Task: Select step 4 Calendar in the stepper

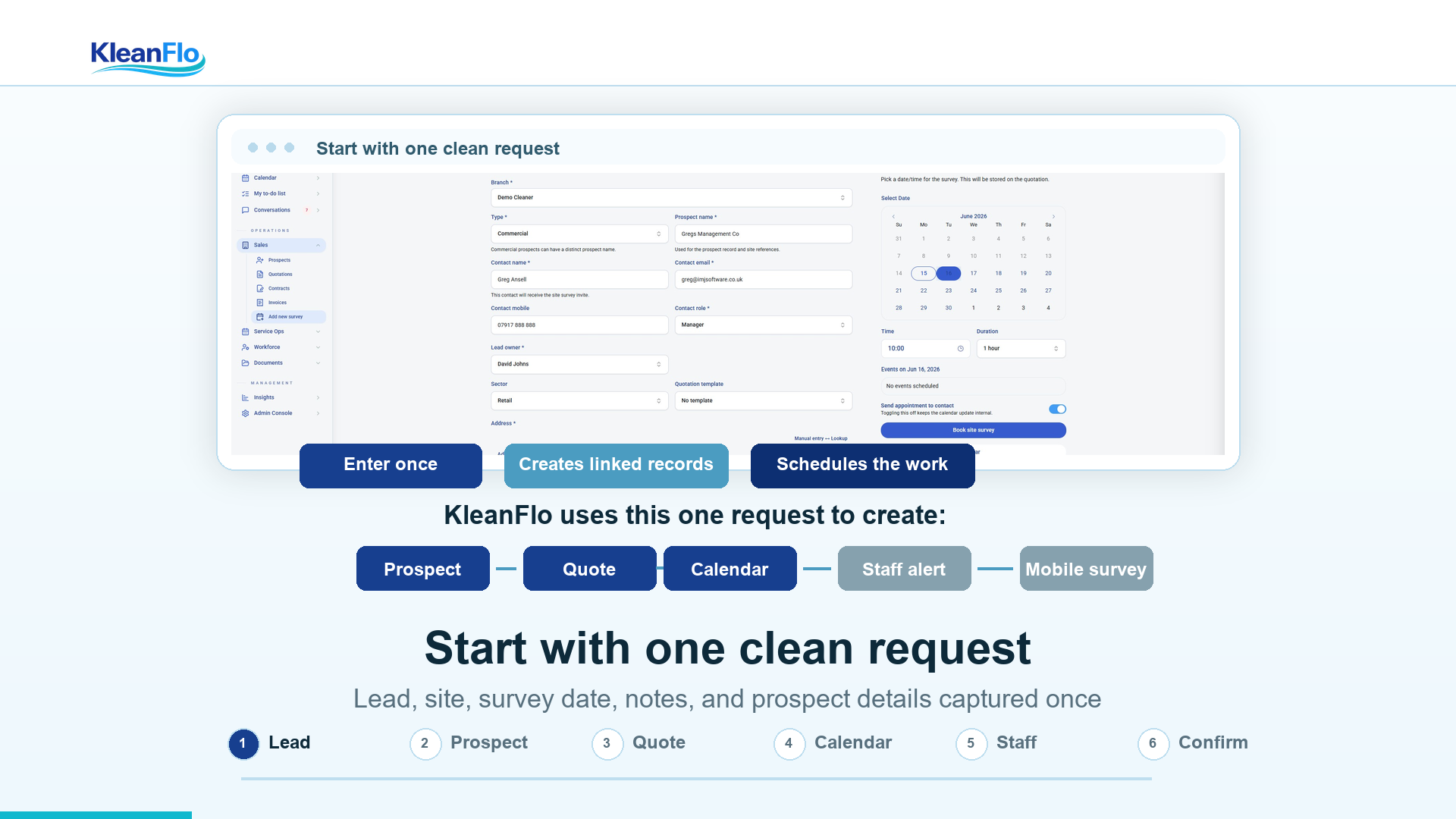Action: pos(833,744)
